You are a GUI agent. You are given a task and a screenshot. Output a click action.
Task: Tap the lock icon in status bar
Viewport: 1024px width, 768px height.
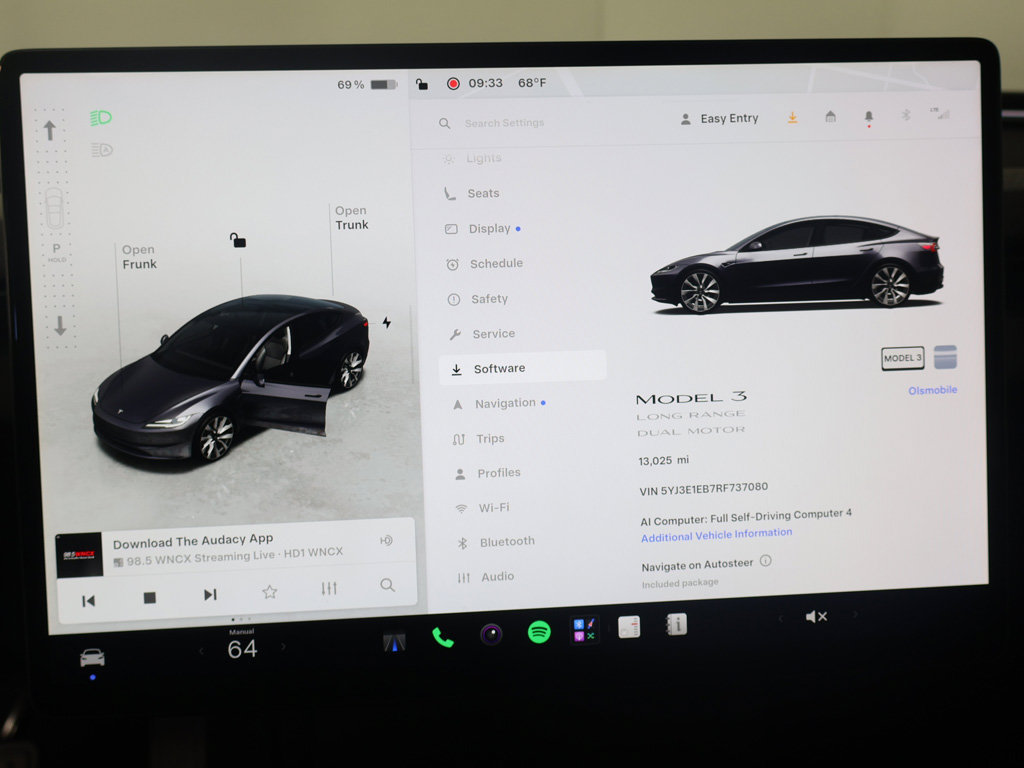point(422,84)
